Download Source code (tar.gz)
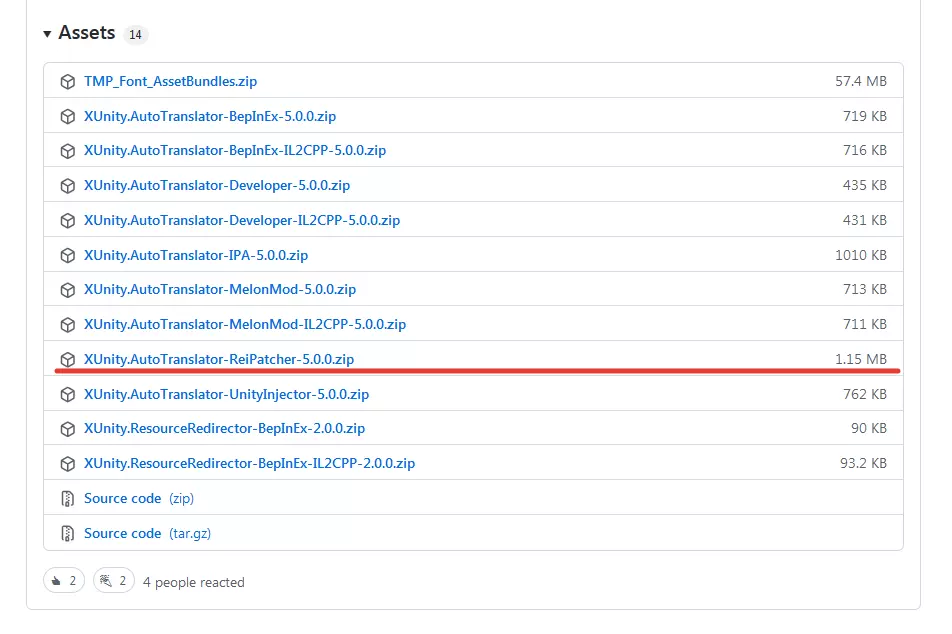952x634 pixels. (147, 533)
